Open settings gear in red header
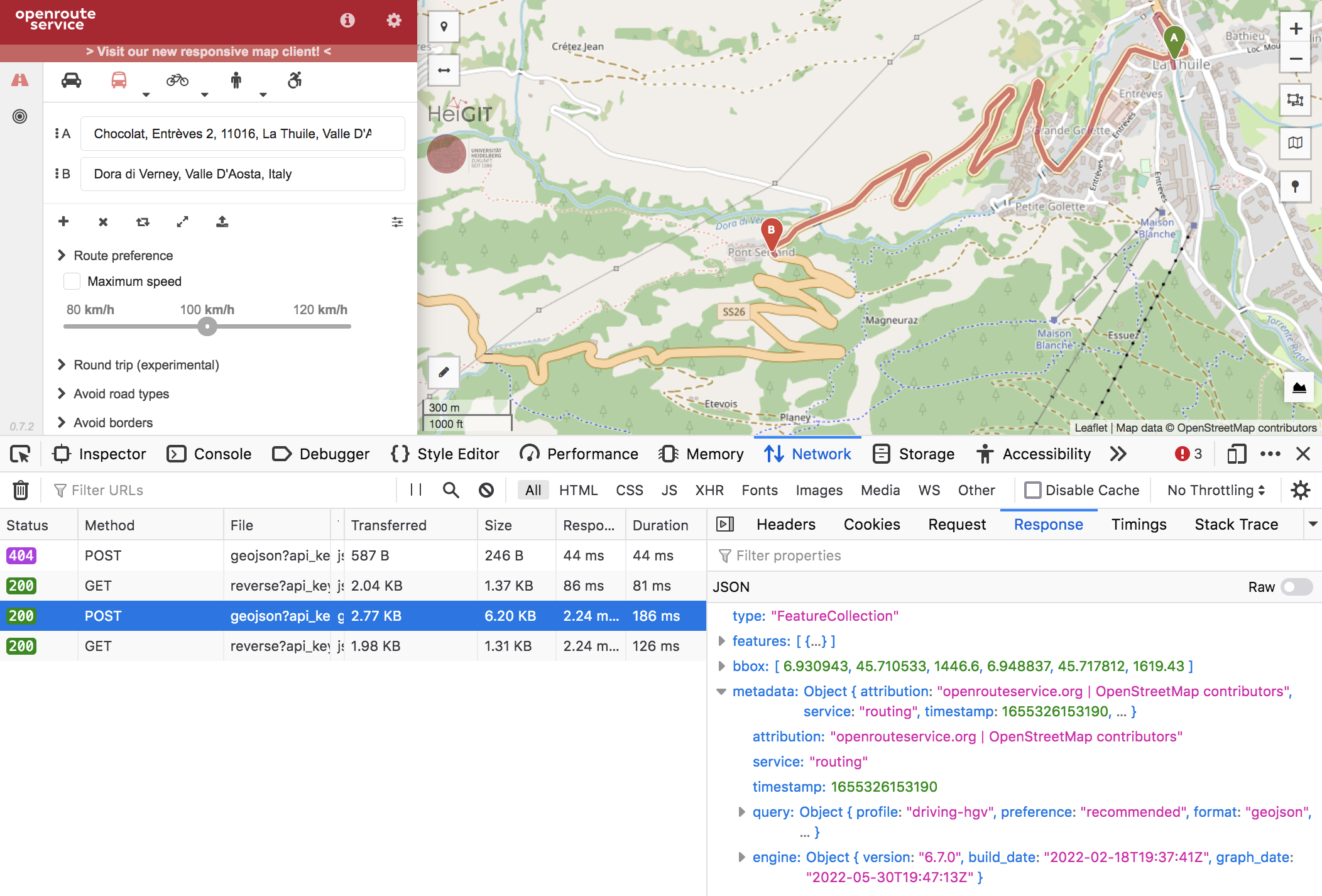 click(x=394, y=21)
